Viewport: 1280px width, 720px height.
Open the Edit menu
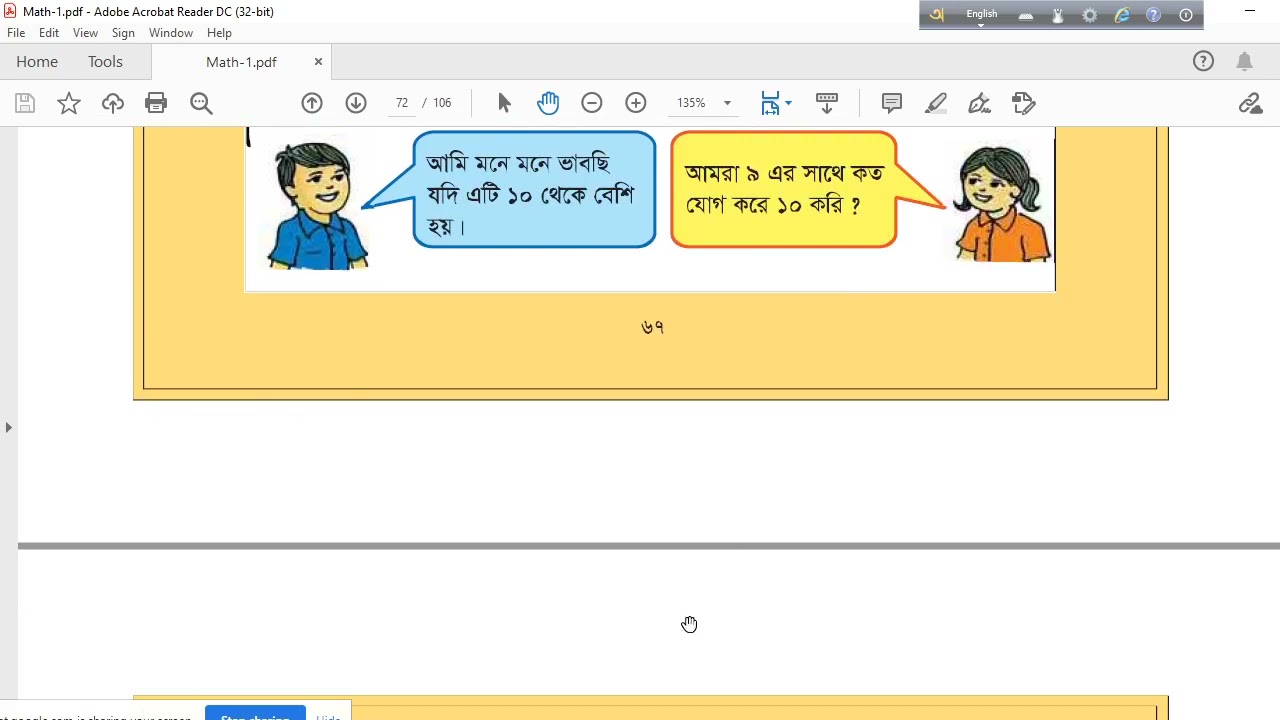[49, 33]
